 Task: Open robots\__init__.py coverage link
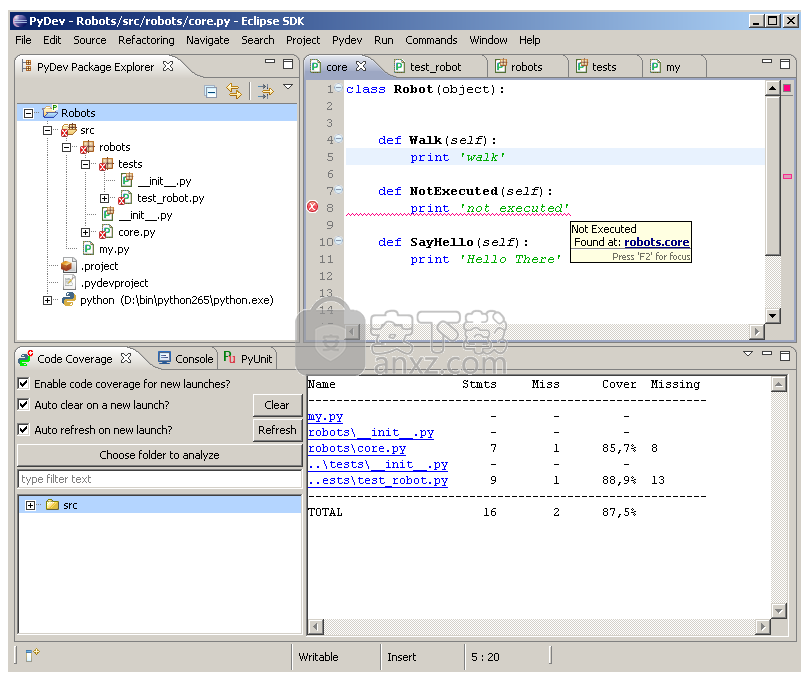tap(371, 432)
